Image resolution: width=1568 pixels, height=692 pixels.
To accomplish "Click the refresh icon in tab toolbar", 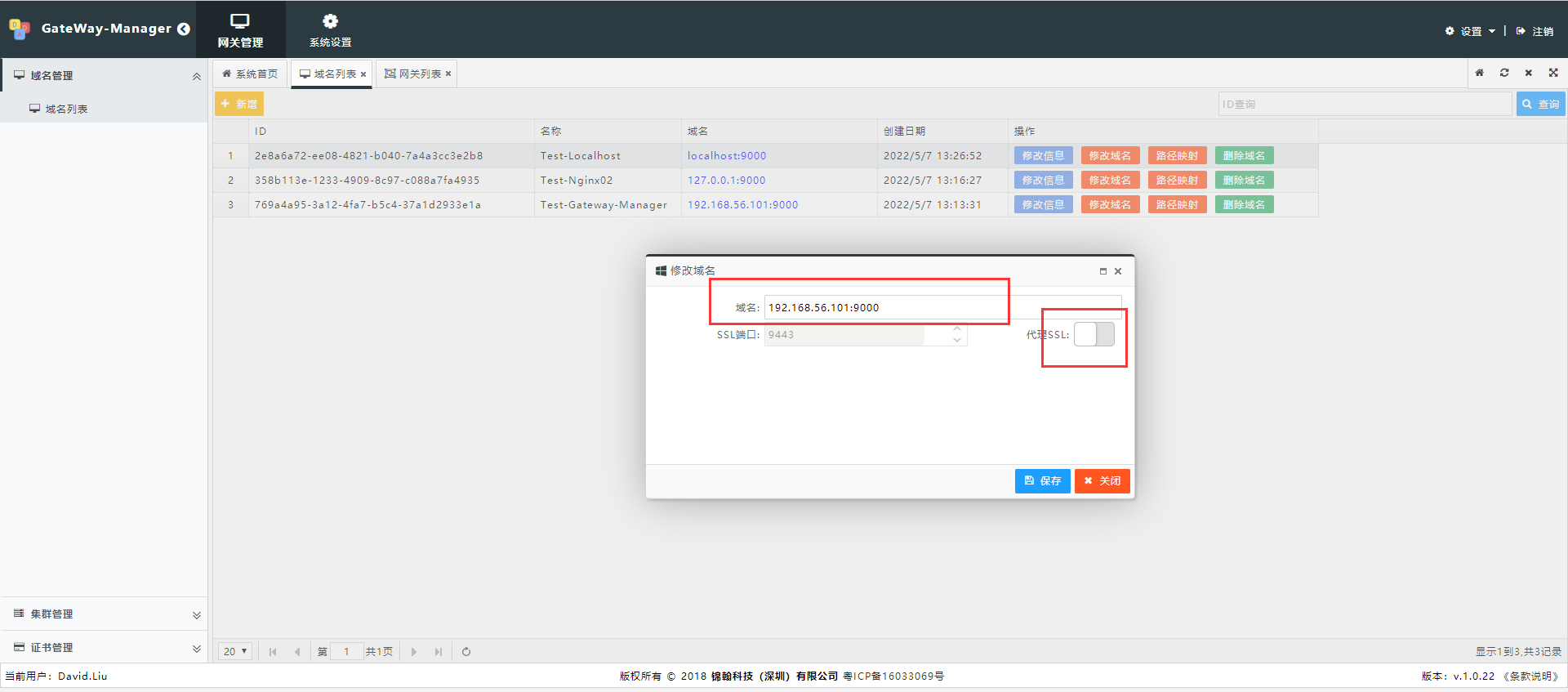I will pyautogui.click(x=1504, y=73).
